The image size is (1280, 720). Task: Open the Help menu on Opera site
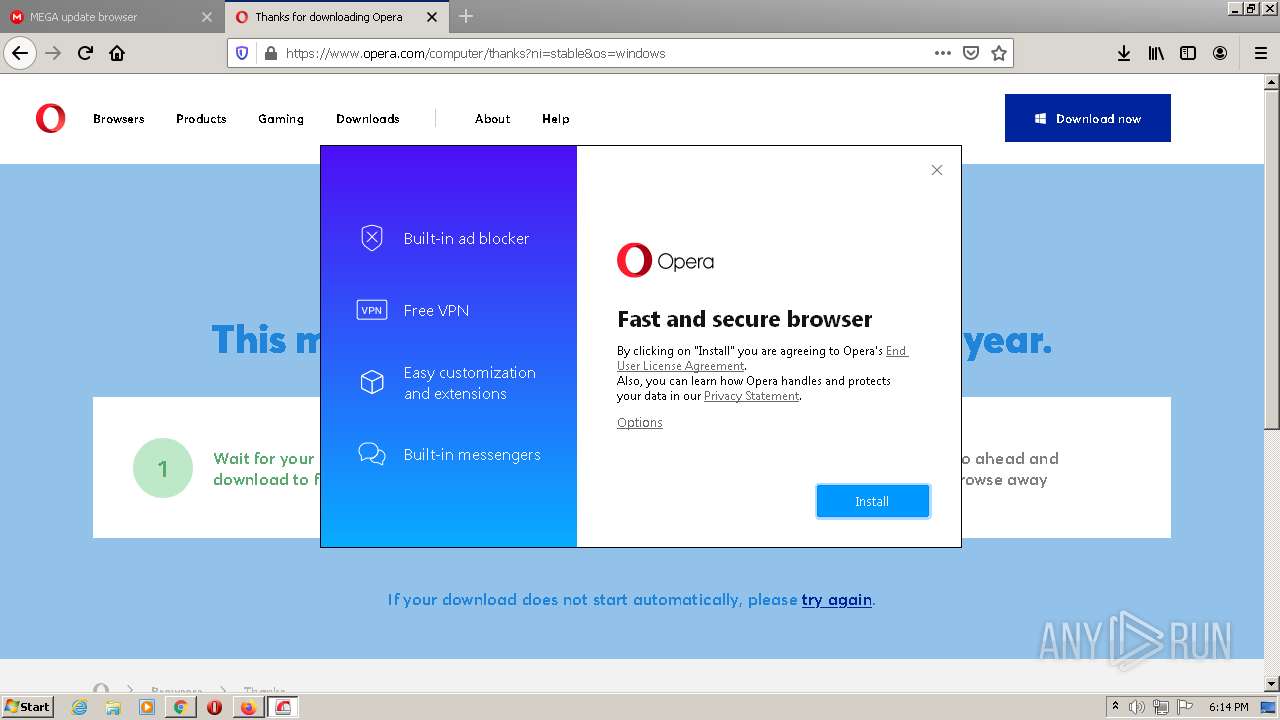pos(556,118)
